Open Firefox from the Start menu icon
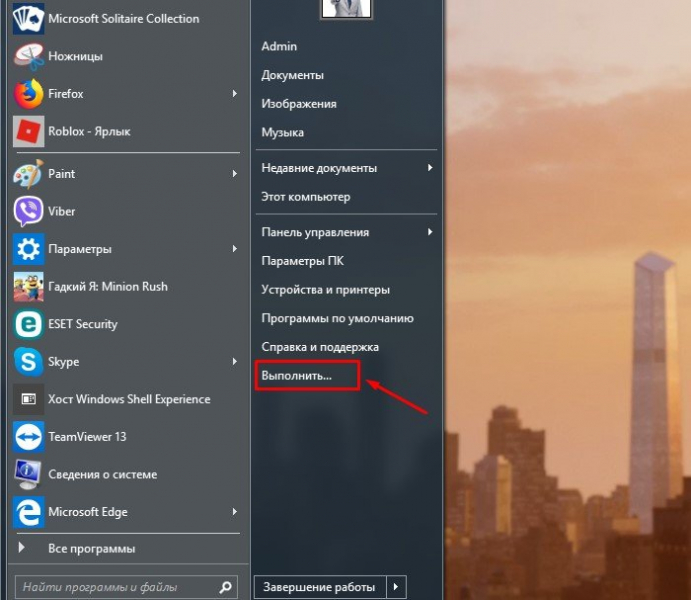The width and height of the screenshot is (691, 600). pyautogui.click(x=28, y=94)
